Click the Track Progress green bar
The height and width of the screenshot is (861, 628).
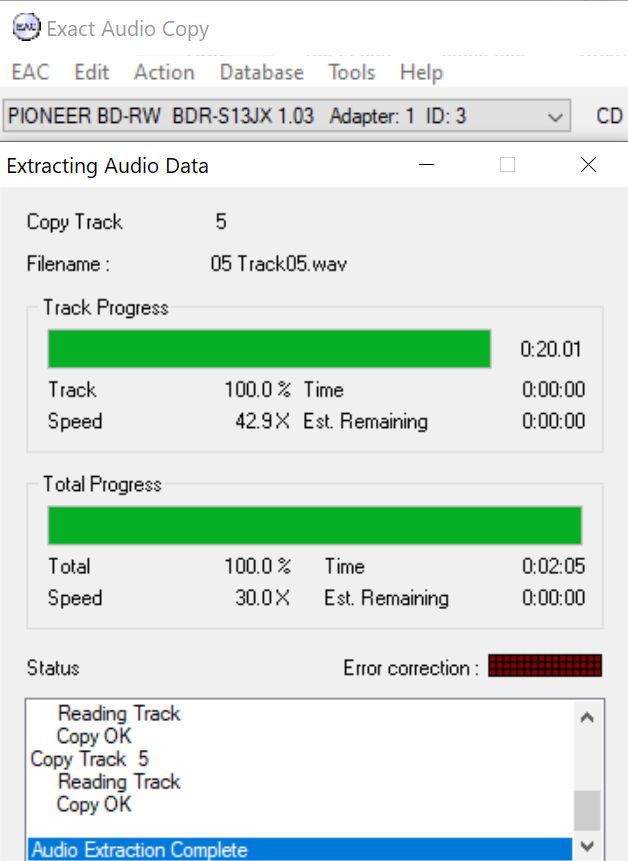point(269,349)
